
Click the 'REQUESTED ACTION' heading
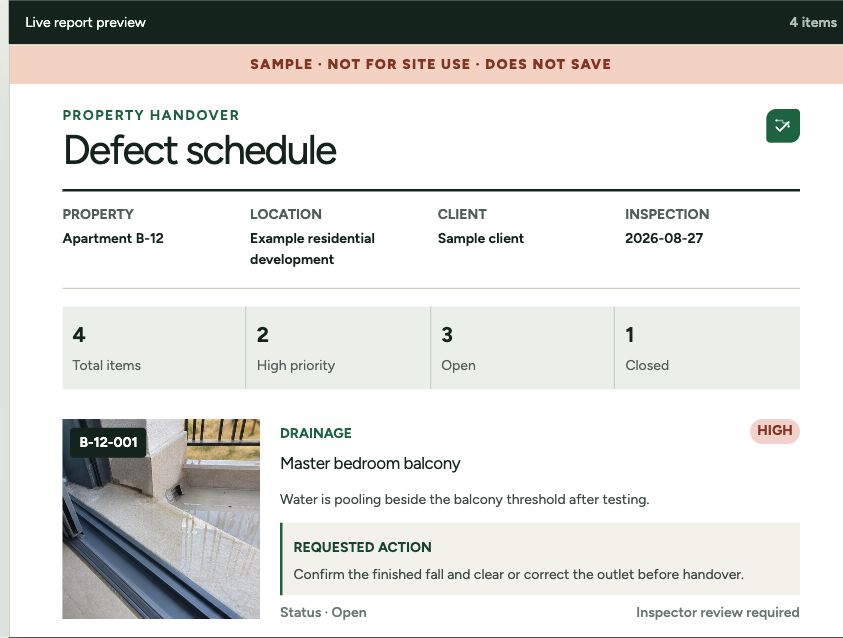point(362,547)
